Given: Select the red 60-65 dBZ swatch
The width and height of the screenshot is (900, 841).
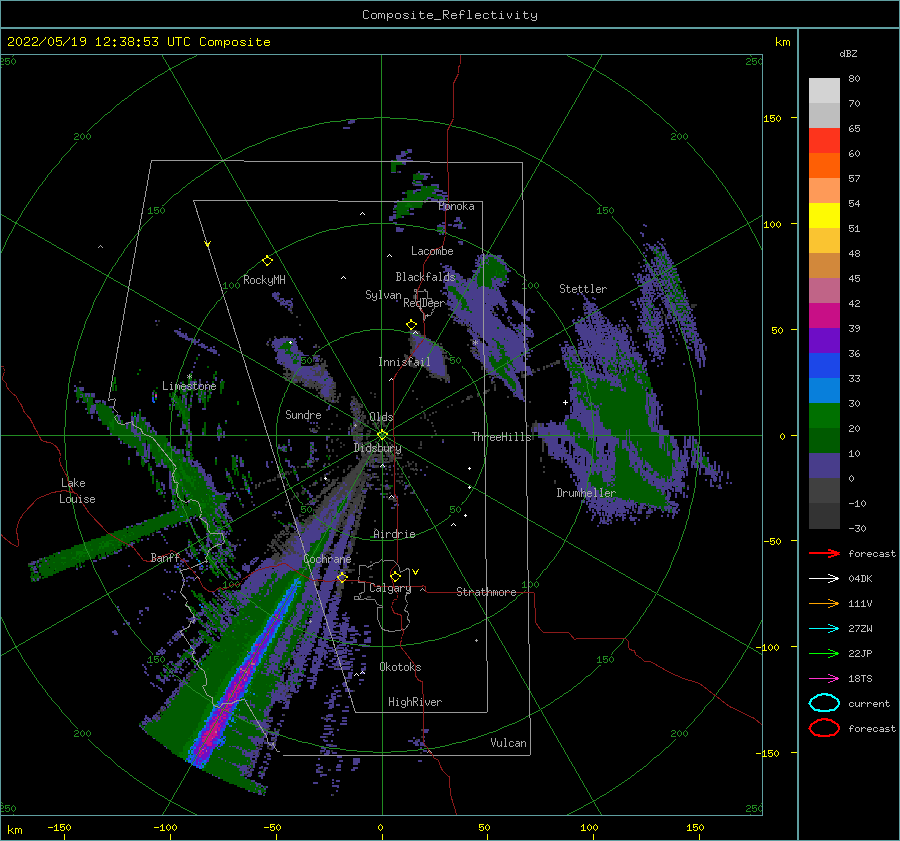Looking at the screenshot, I should (824, 141).
